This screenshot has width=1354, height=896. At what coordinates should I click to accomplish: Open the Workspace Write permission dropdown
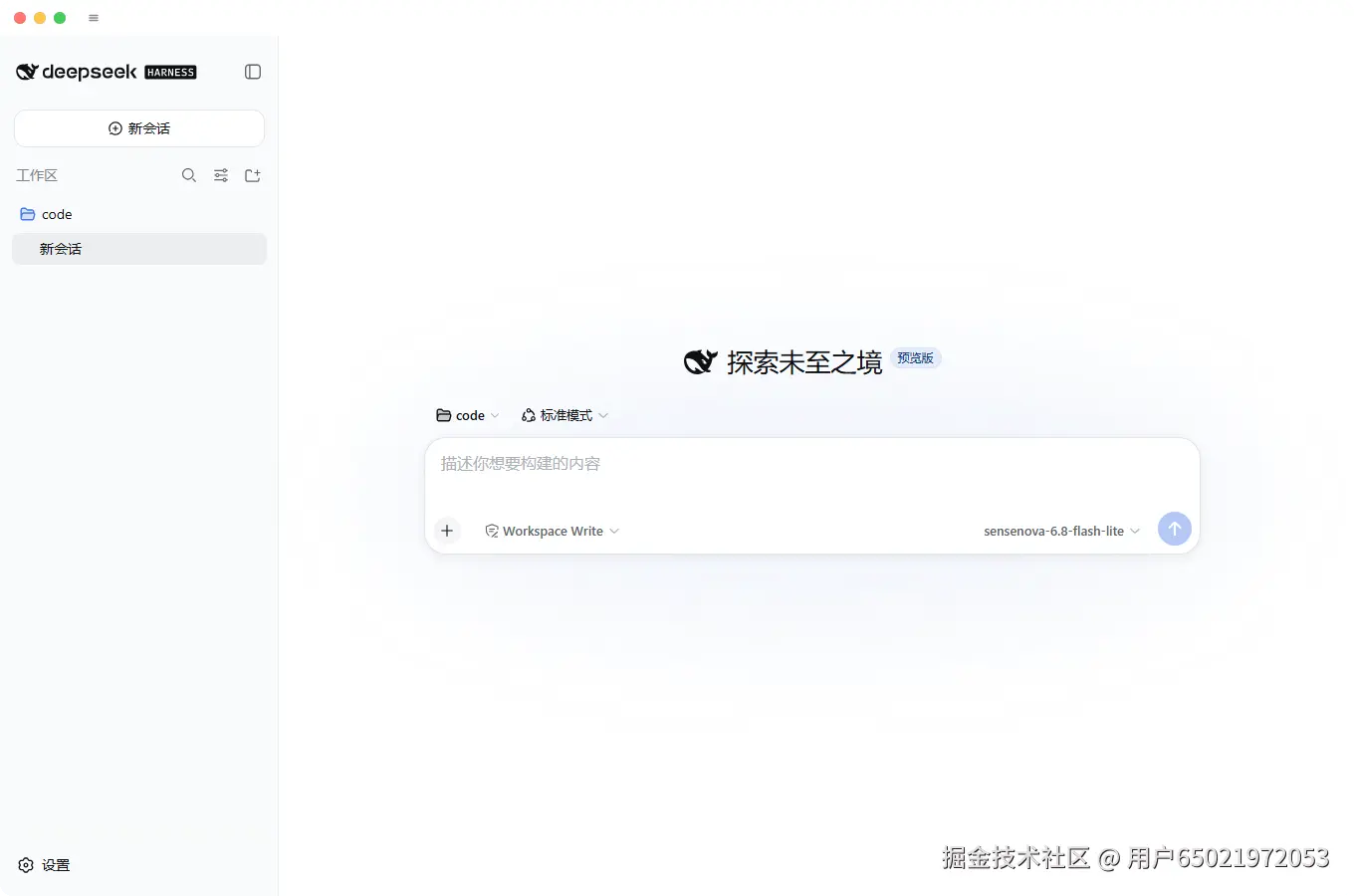[553, 531]
